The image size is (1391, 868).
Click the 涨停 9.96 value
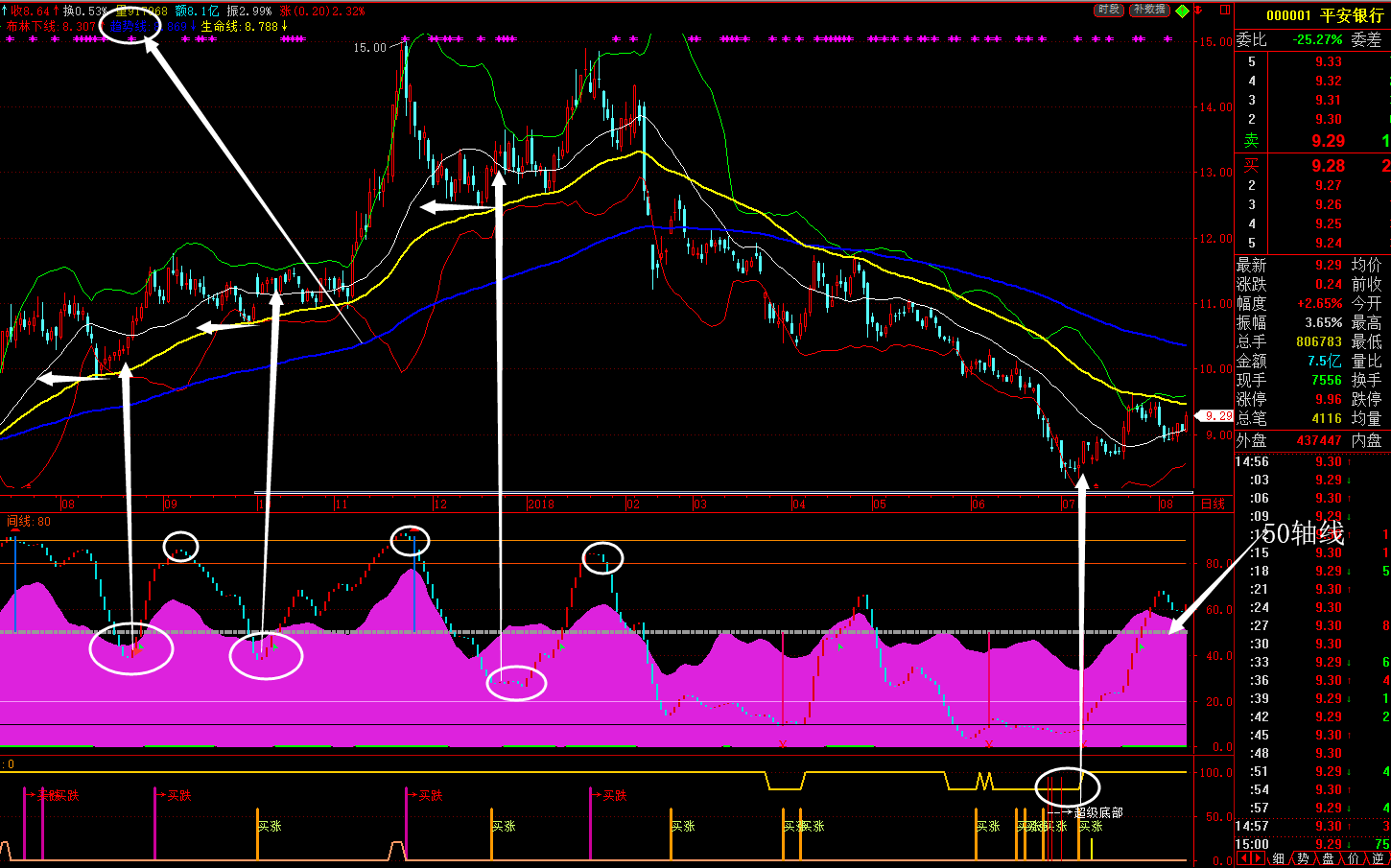pyautogui.click(x=1329, y=399)
